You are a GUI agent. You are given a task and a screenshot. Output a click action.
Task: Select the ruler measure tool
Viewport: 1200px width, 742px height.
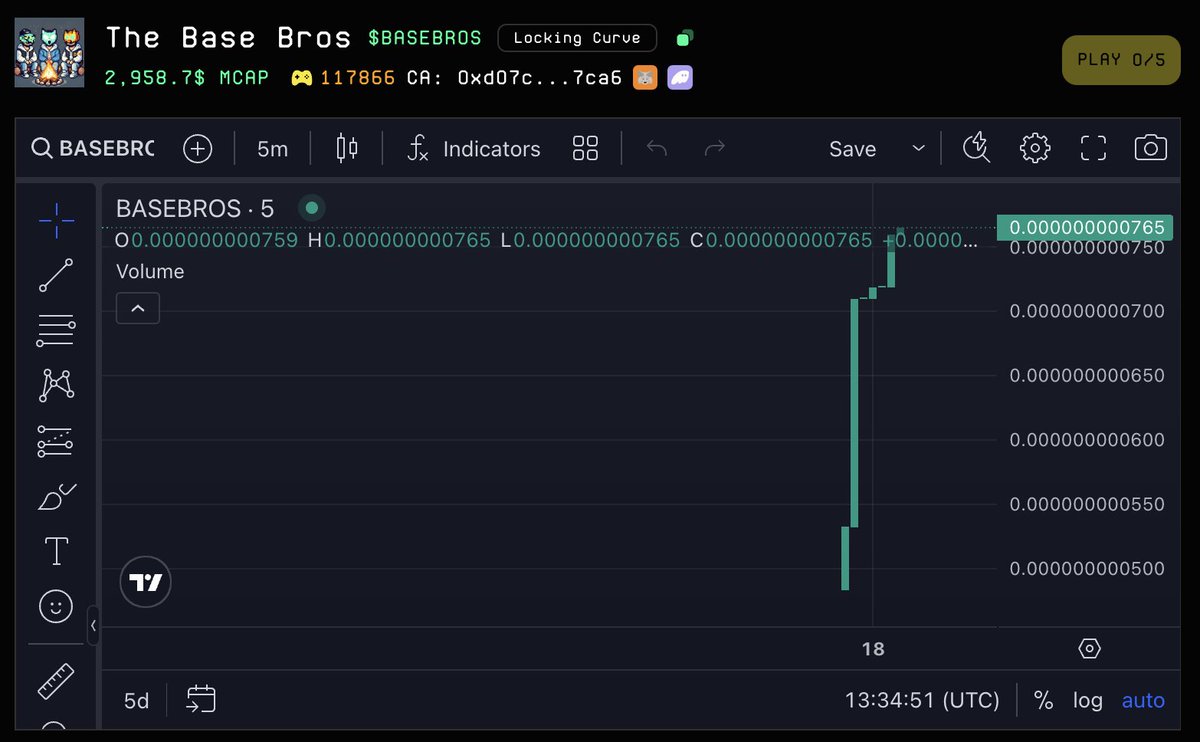56,681
